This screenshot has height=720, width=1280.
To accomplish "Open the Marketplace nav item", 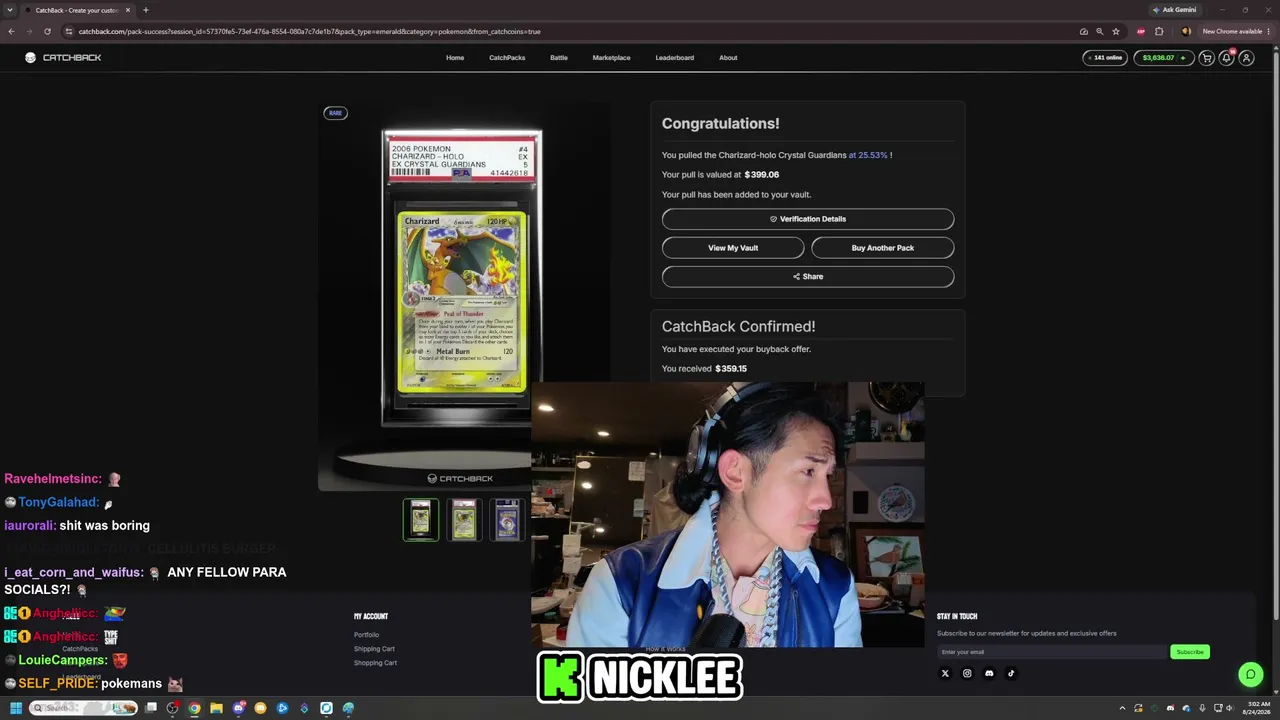I will point(611,58).
